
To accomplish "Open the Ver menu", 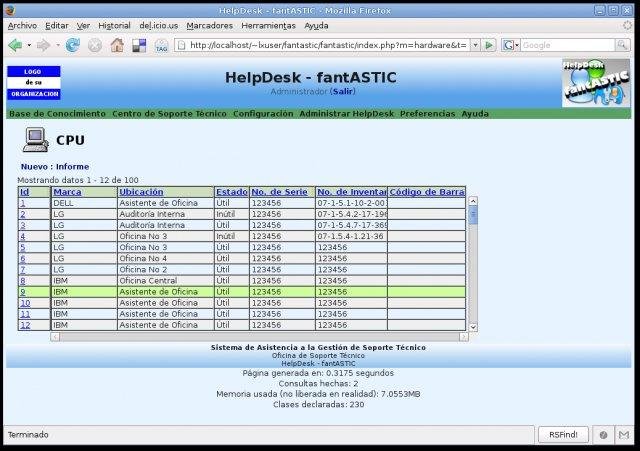I will click(x=83, y=26).
